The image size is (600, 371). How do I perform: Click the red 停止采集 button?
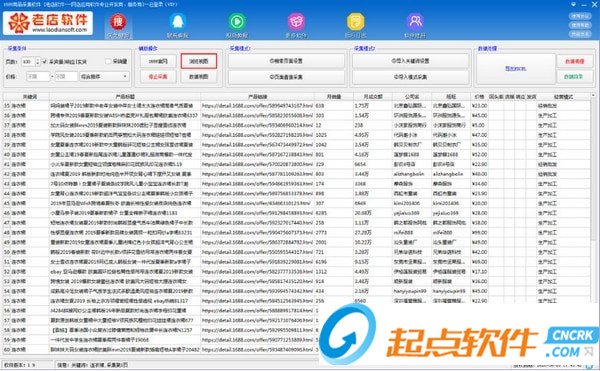pos(158,76)
